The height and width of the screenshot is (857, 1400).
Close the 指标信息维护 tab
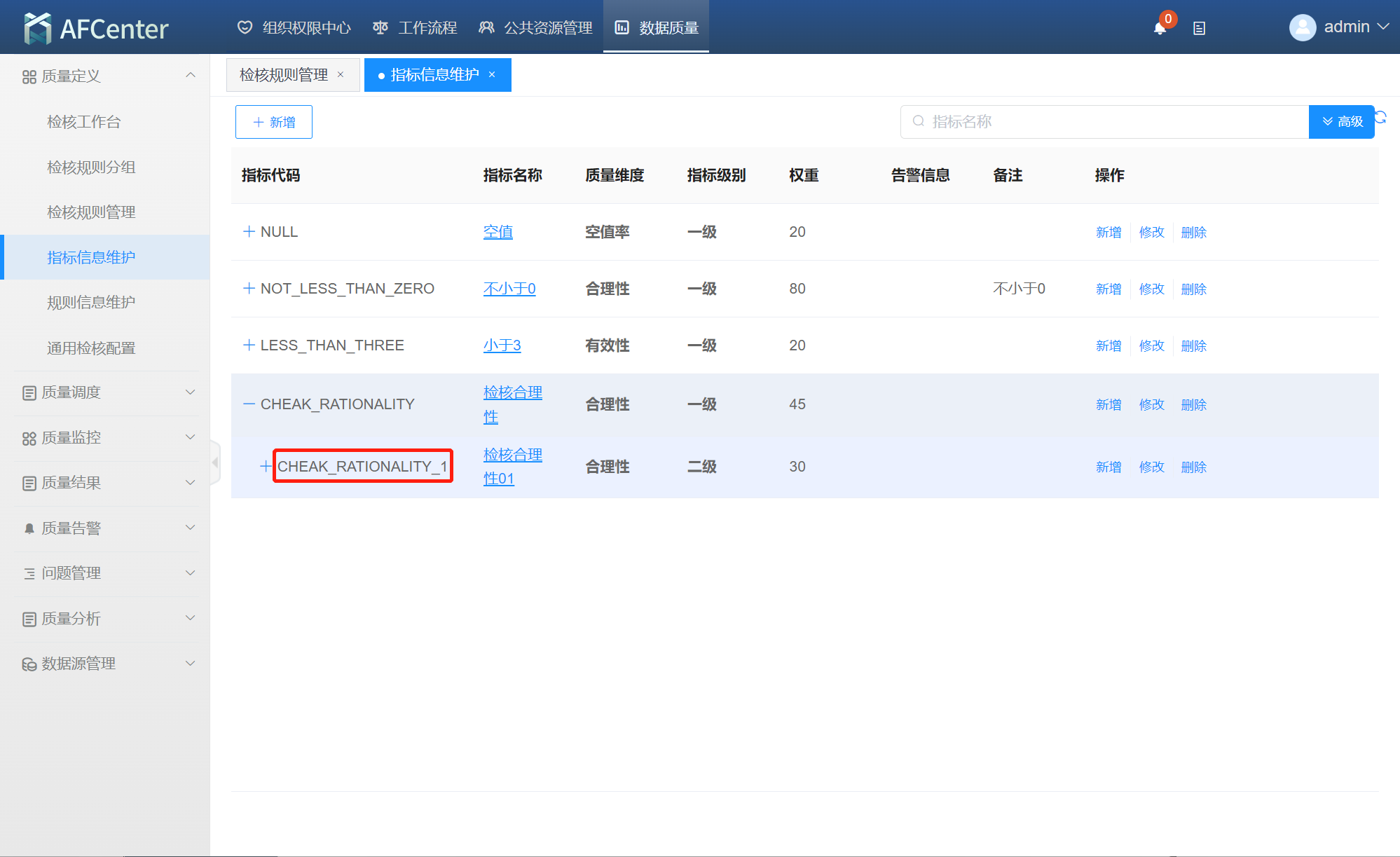pyautogui.click(x=492, y=74)
